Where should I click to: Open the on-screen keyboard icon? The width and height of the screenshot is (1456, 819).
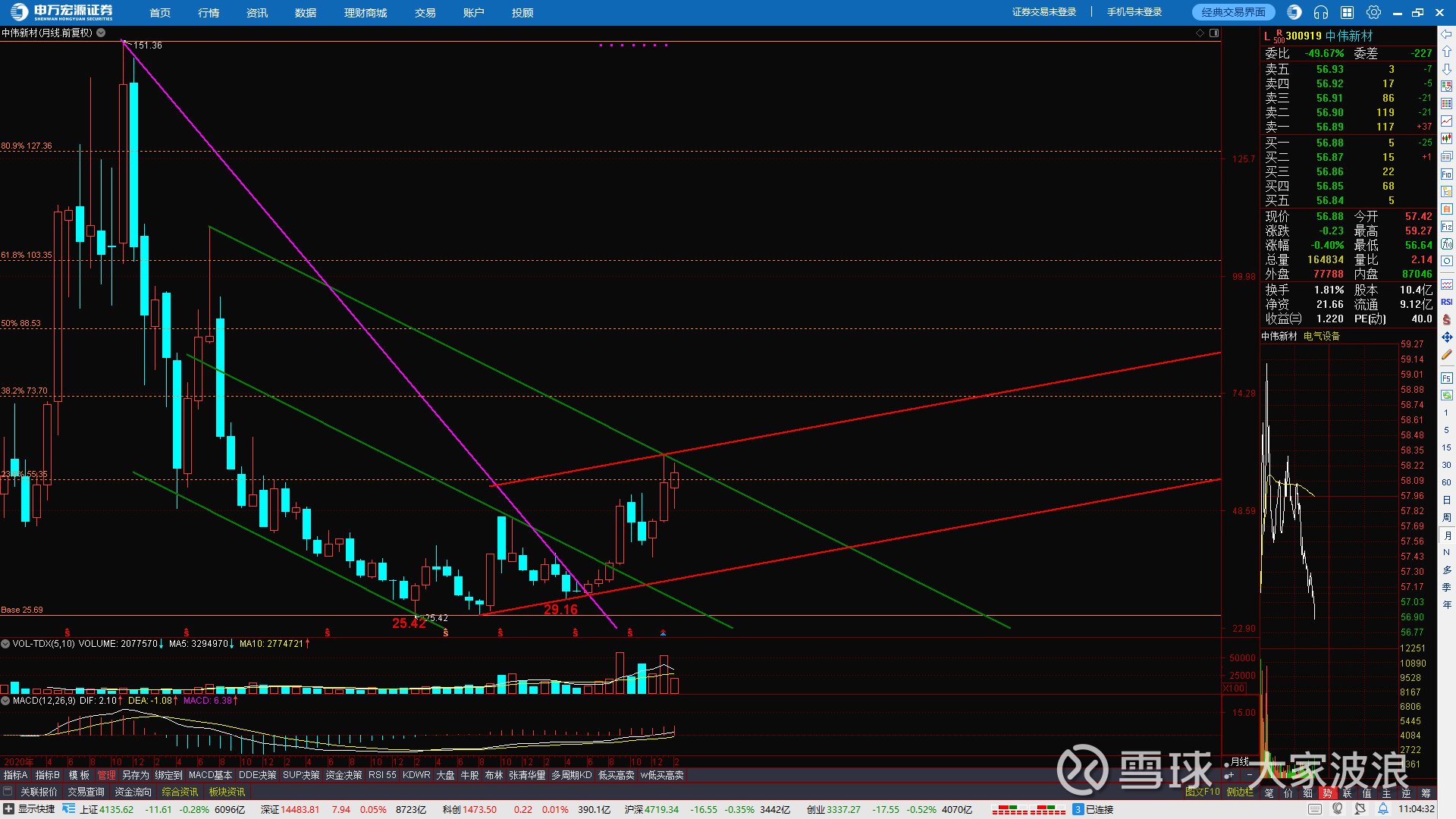1315,809
